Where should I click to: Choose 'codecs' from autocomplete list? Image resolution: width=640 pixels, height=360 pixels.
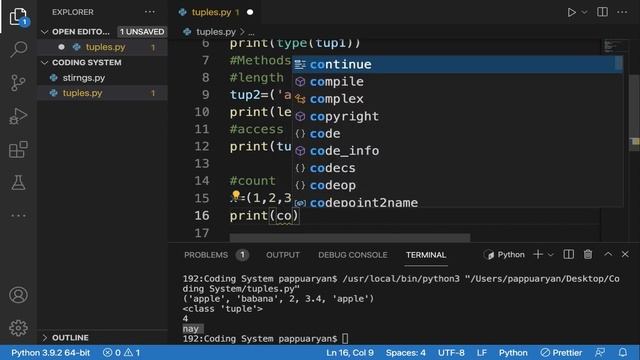point(457,168)
